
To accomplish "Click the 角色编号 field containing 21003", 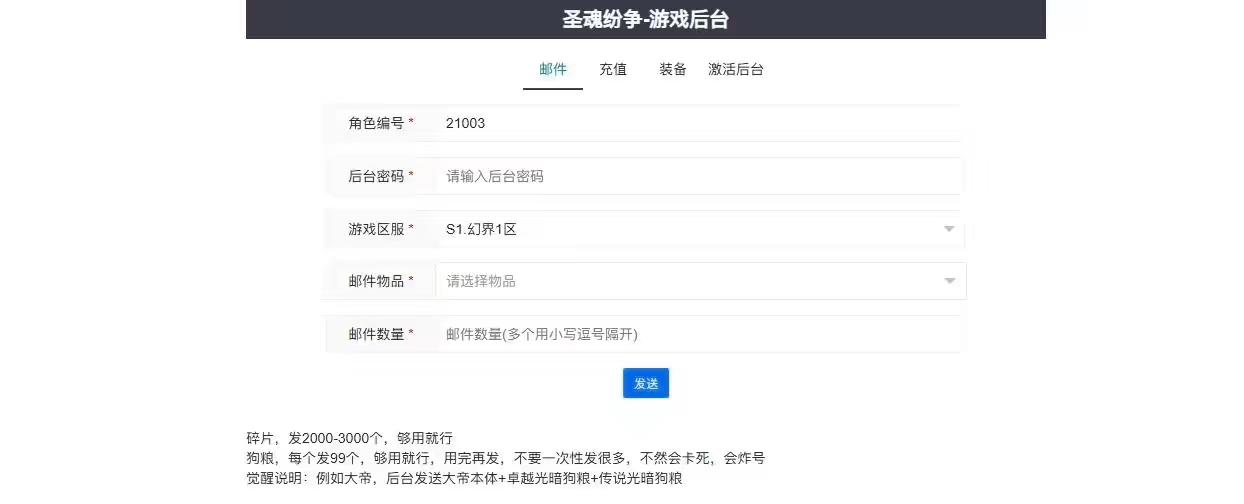I will (698, 123).
